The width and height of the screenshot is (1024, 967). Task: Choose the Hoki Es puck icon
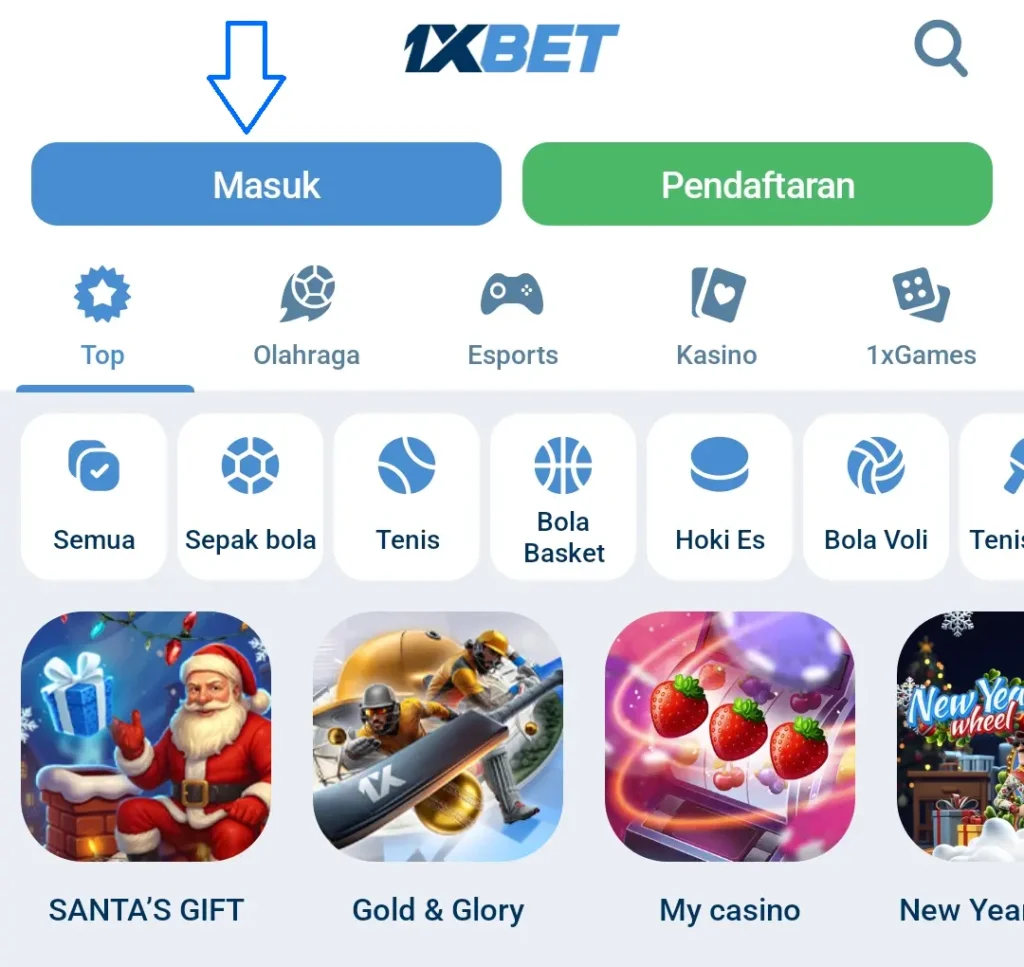tap(720, 464)
